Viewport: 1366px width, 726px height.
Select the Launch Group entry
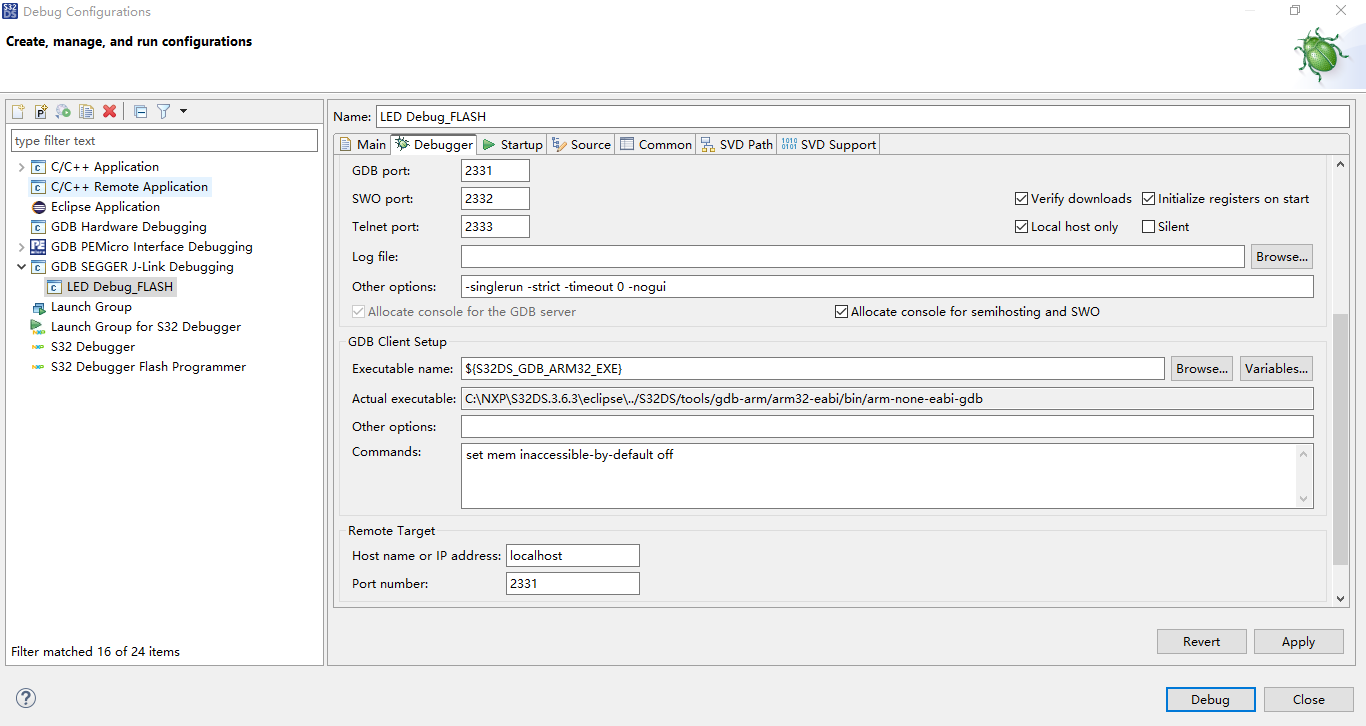(x=91, y=307)
